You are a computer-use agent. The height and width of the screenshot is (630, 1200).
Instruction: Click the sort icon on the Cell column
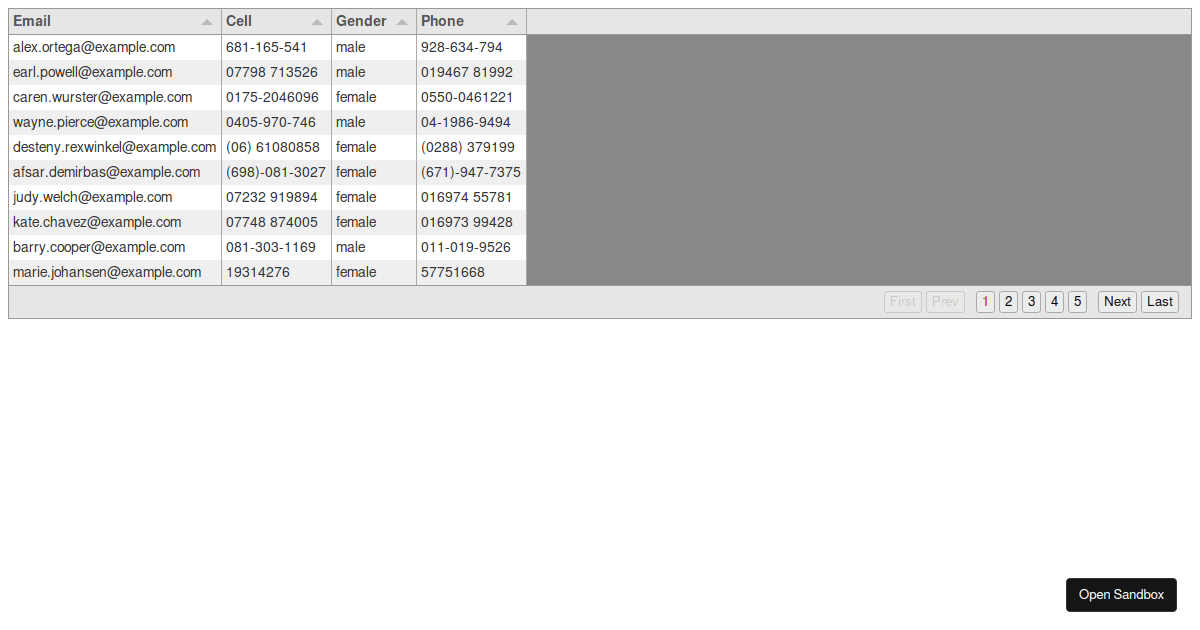click(x=317, y=21)
